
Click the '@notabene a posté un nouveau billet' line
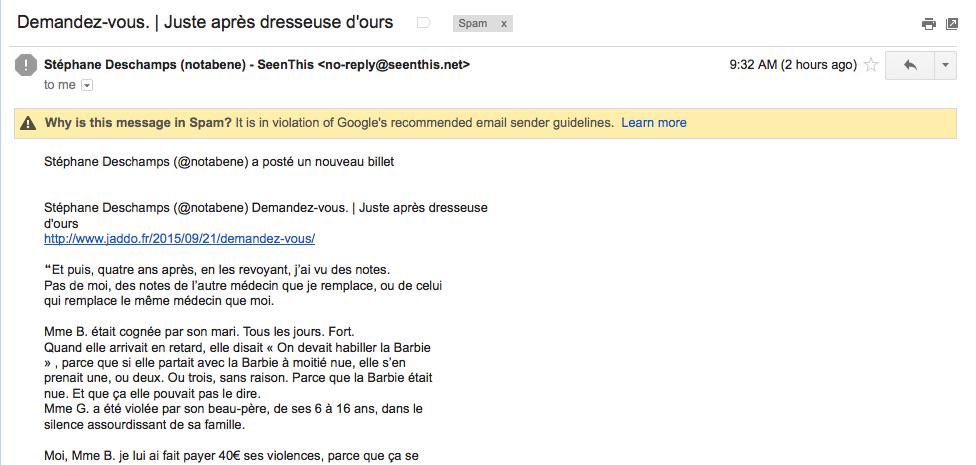219,162
